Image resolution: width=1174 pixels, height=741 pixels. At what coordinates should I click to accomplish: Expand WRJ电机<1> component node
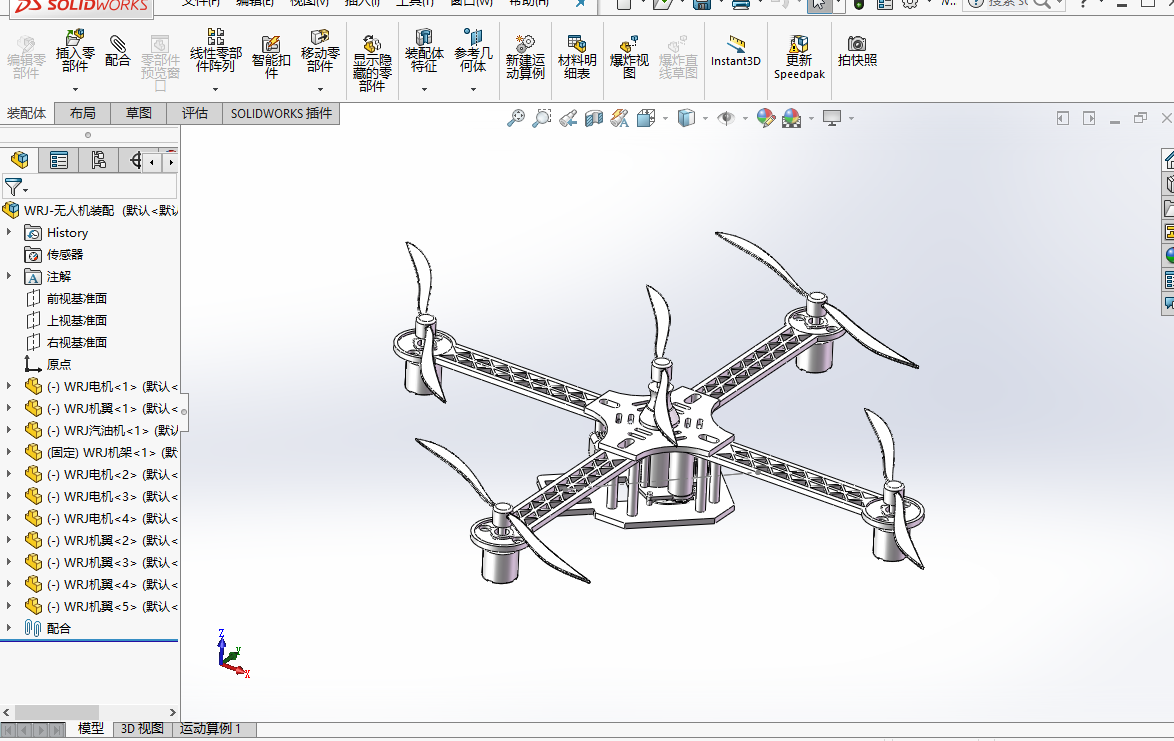(9, 386)
